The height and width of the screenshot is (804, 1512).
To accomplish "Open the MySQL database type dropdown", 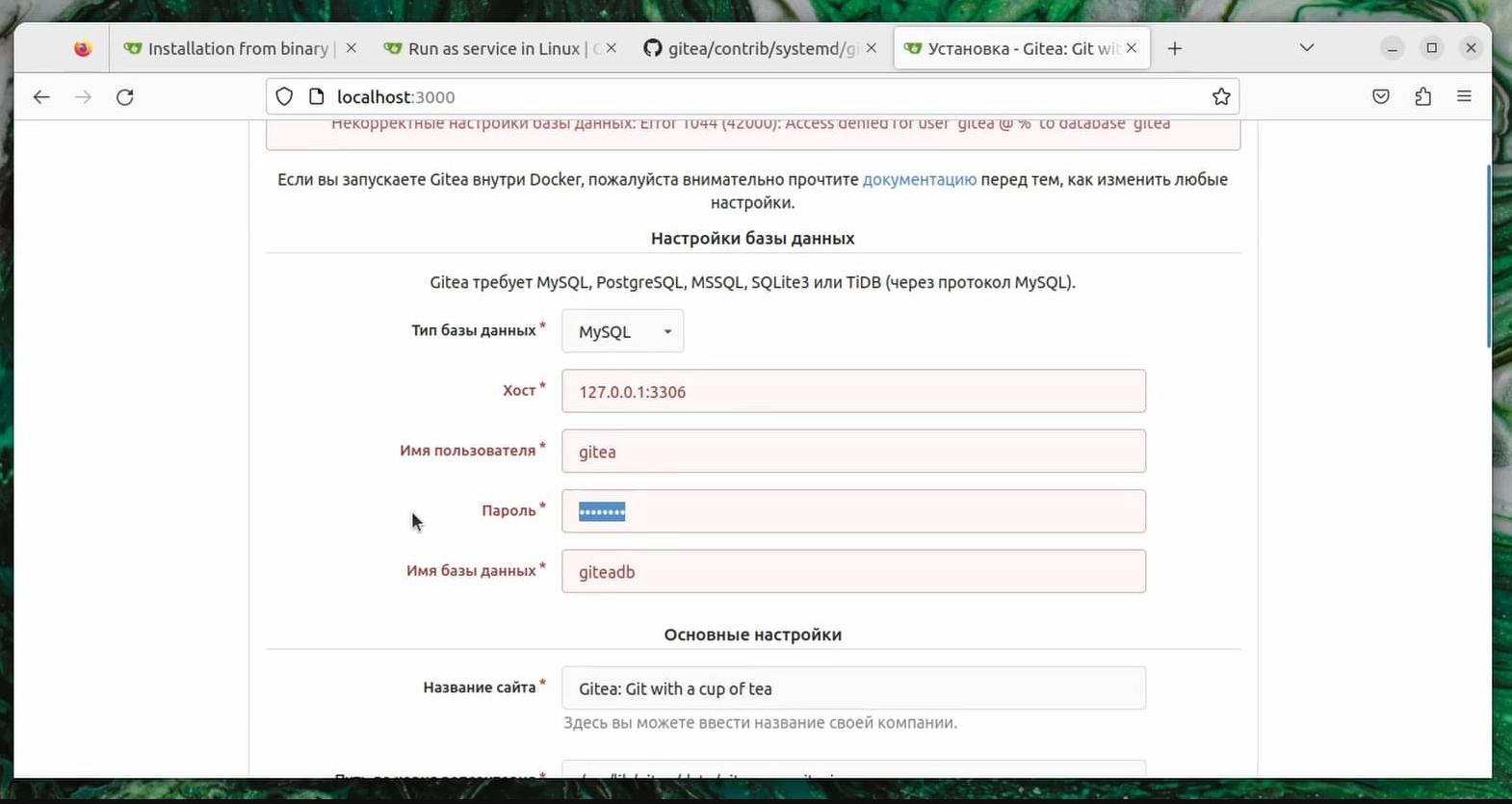I will (x=622, y=331).
